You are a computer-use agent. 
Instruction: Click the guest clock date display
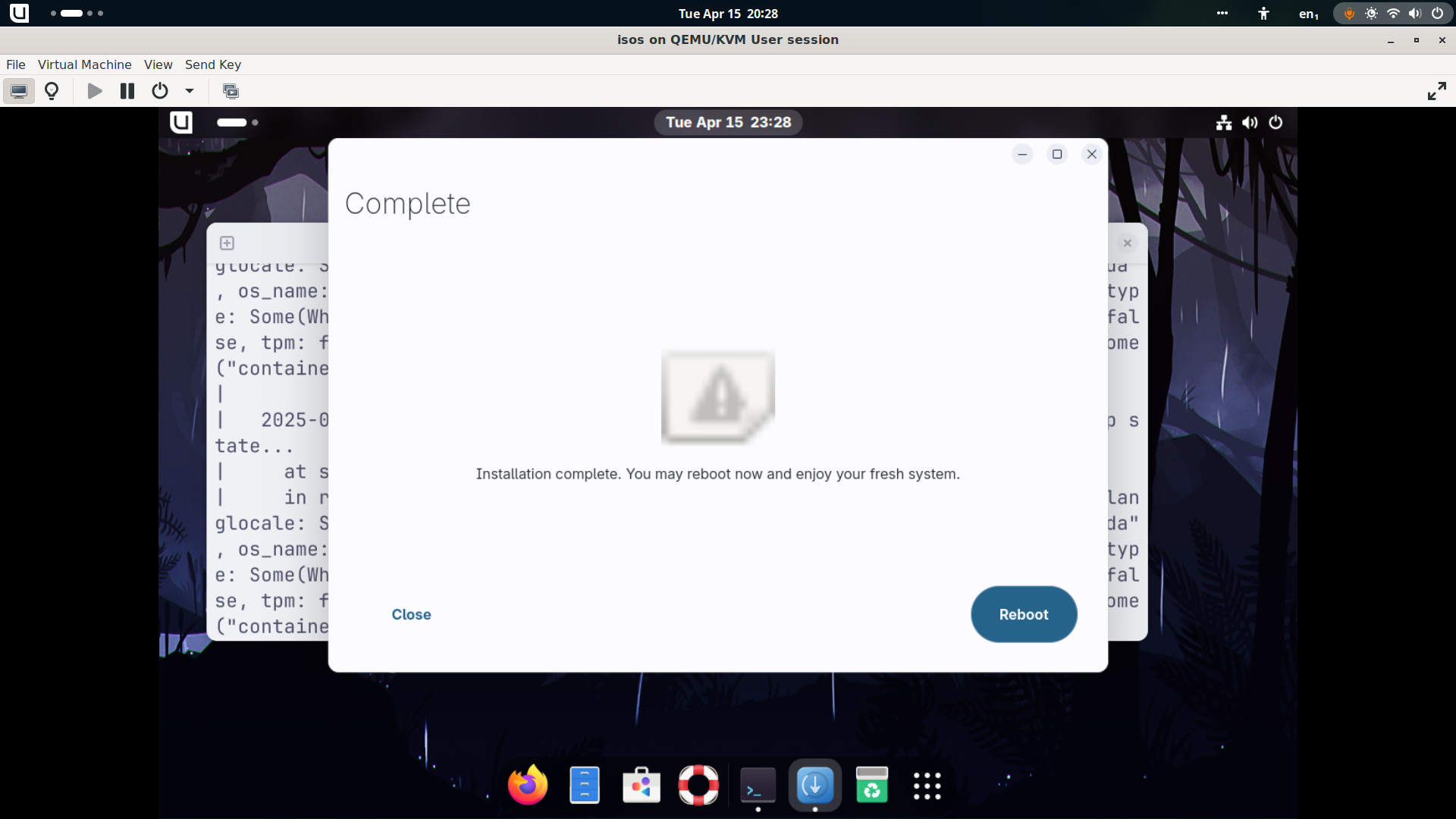tap(728, 122)
